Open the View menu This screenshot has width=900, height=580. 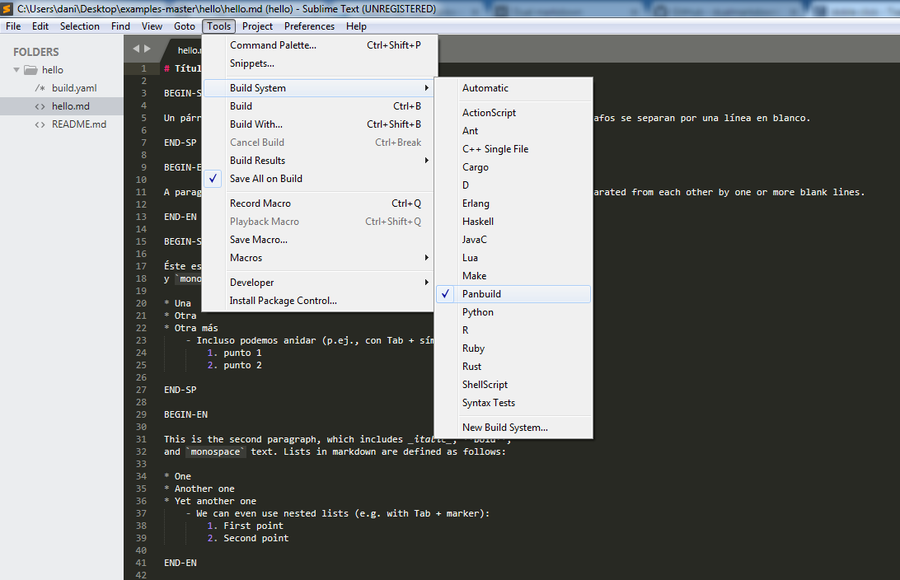(152, 26)
